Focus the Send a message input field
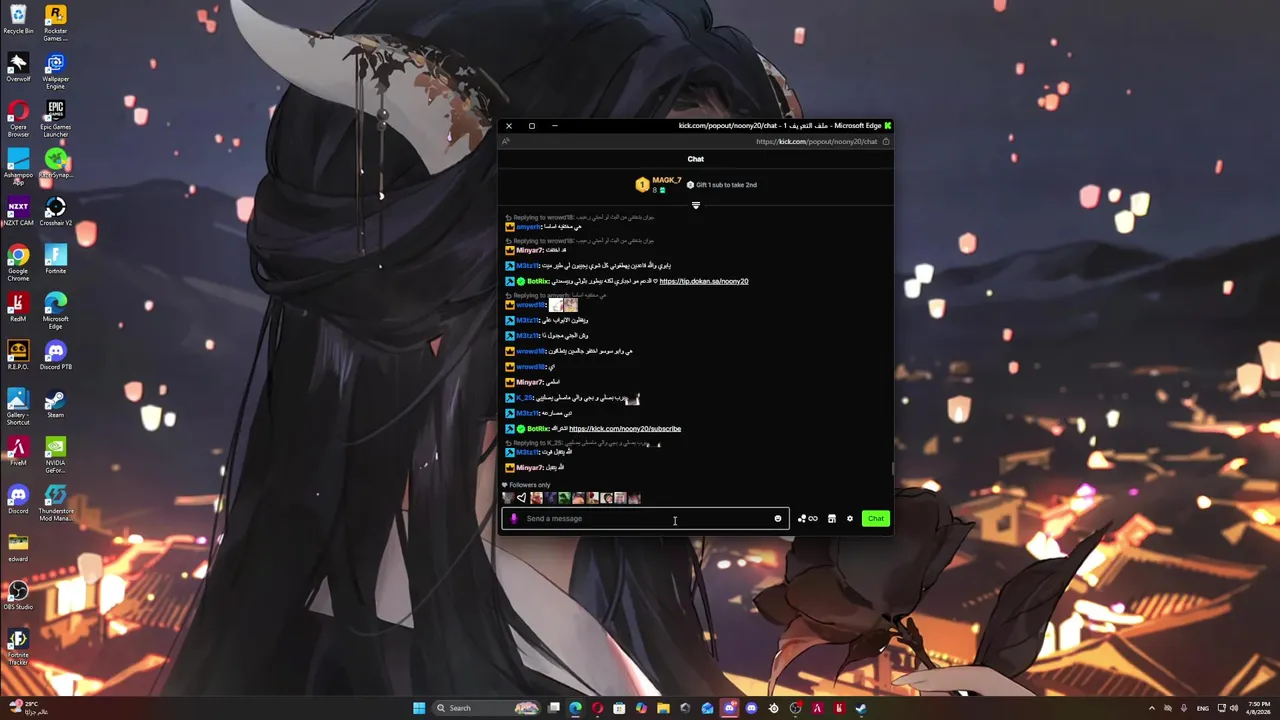 645,518
